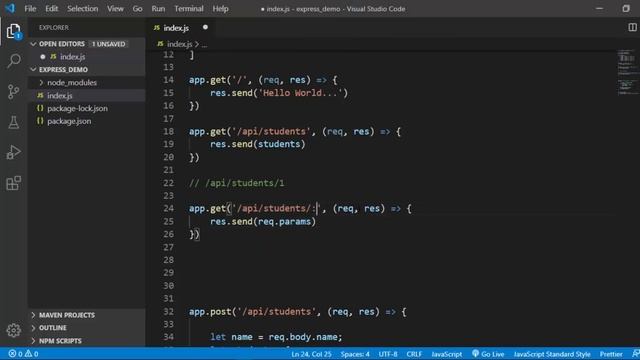This screenshot has width=640, height=360.
Task: Open the Manage gear icon
Action: click(13, 330)
